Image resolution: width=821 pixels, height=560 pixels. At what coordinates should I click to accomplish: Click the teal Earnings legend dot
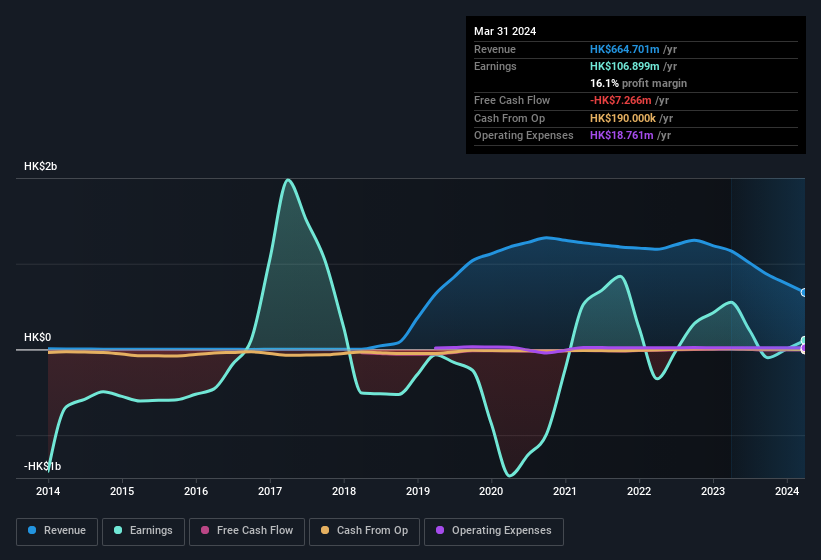pos(118,530)
